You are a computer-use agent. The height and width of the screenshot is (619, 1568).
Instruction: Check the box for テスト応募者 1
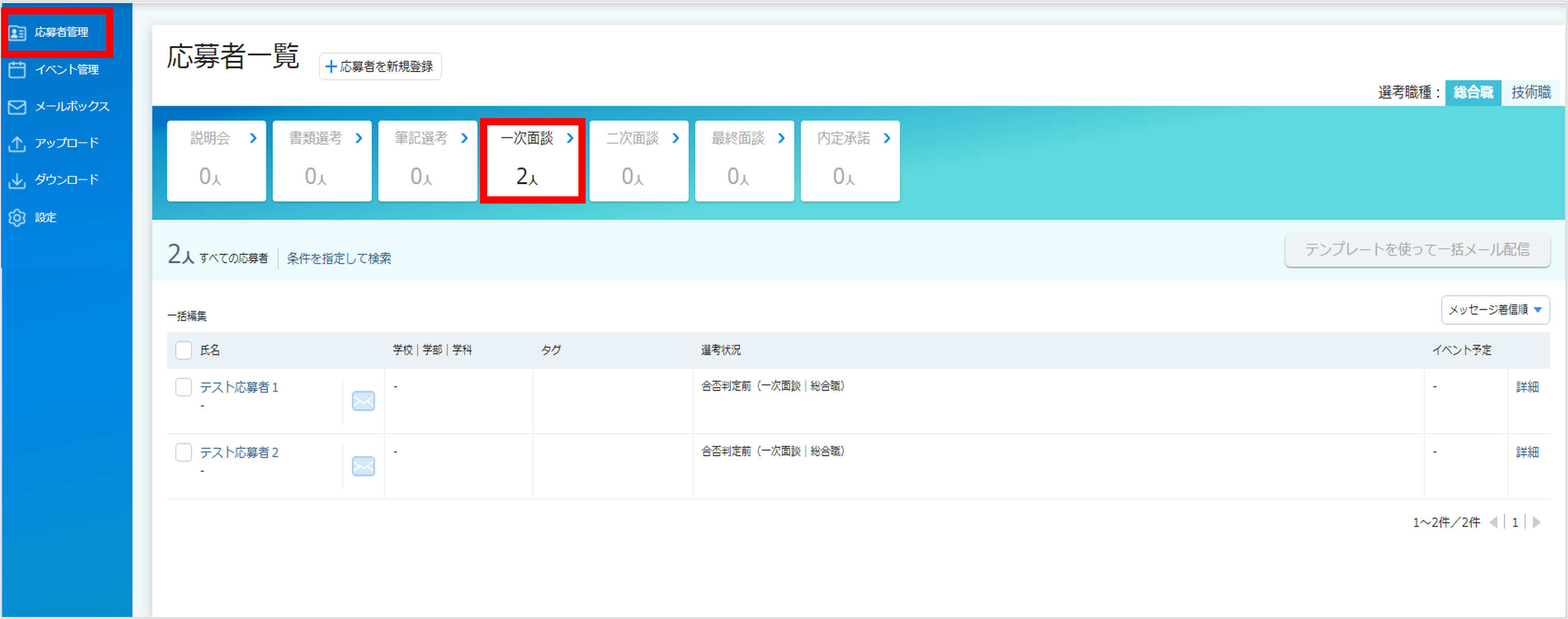(x=184, y=387)
